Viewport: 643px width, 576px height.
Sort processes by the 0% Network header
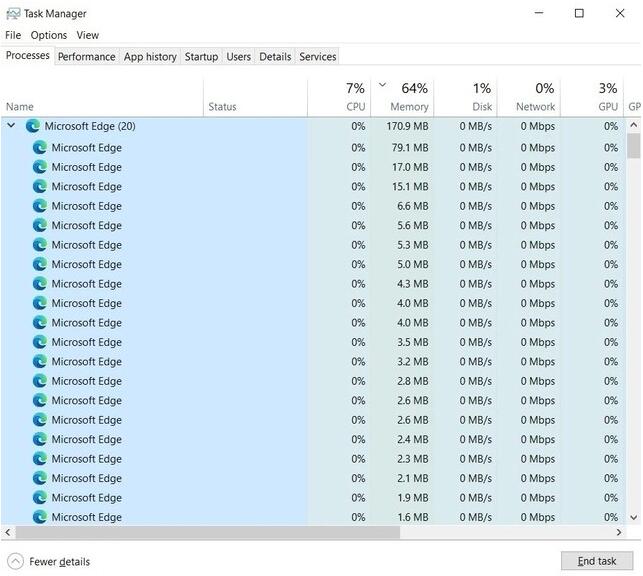tap(529, 98)
